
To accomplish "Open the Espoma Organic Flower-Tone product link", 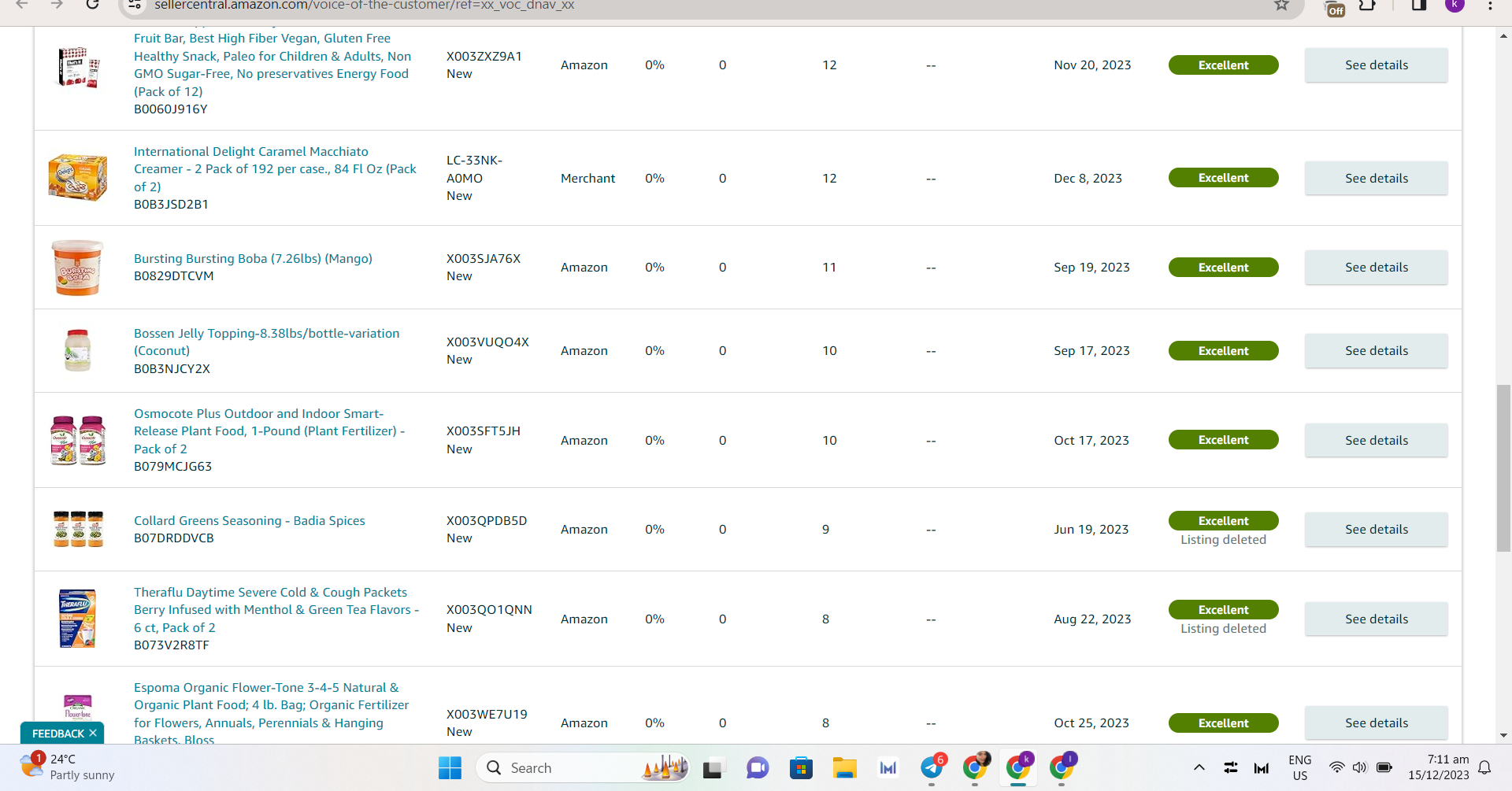I will pos(272,714).
